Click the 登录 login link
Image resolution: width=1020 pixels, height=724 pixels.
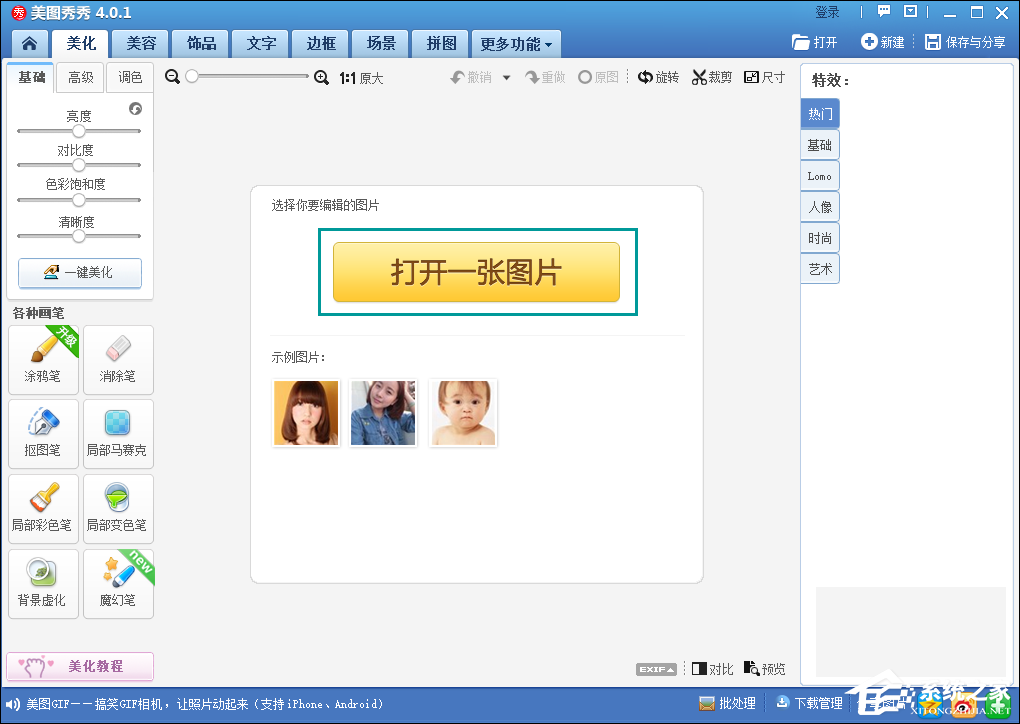click(x=827, y=12)
